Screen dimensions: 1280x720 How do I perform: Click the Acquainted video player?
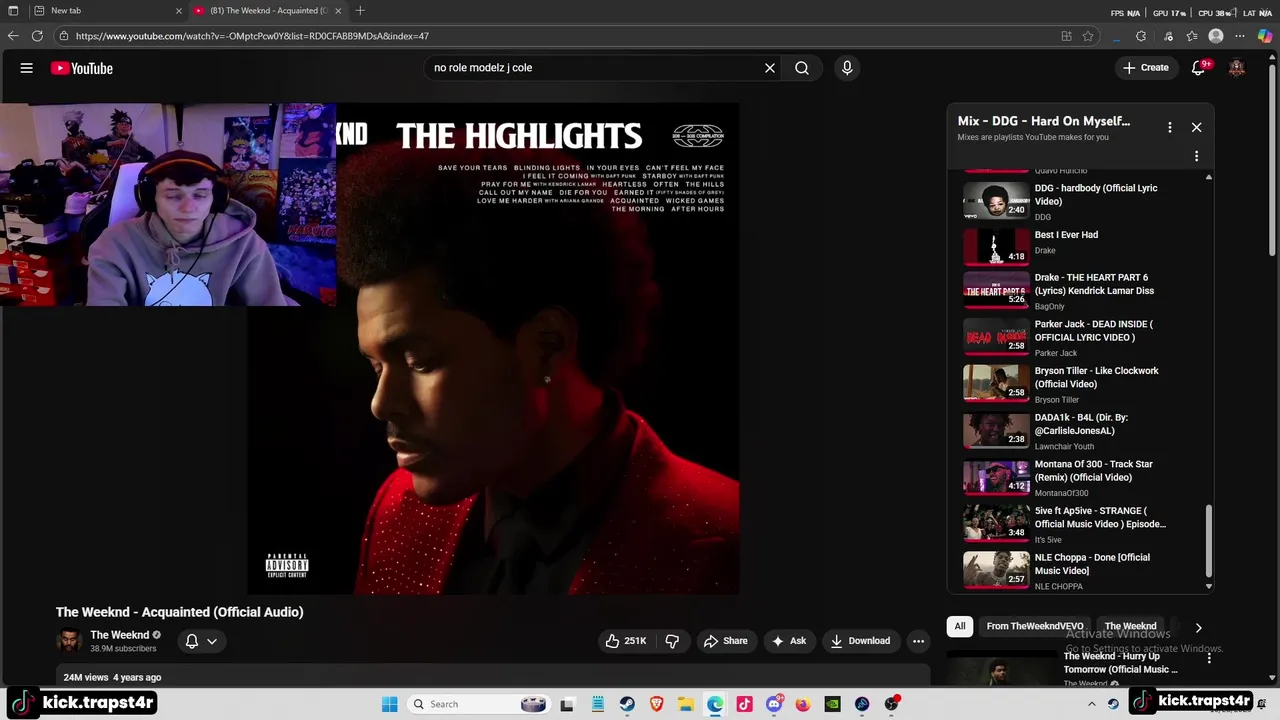[x=494, y=349]
